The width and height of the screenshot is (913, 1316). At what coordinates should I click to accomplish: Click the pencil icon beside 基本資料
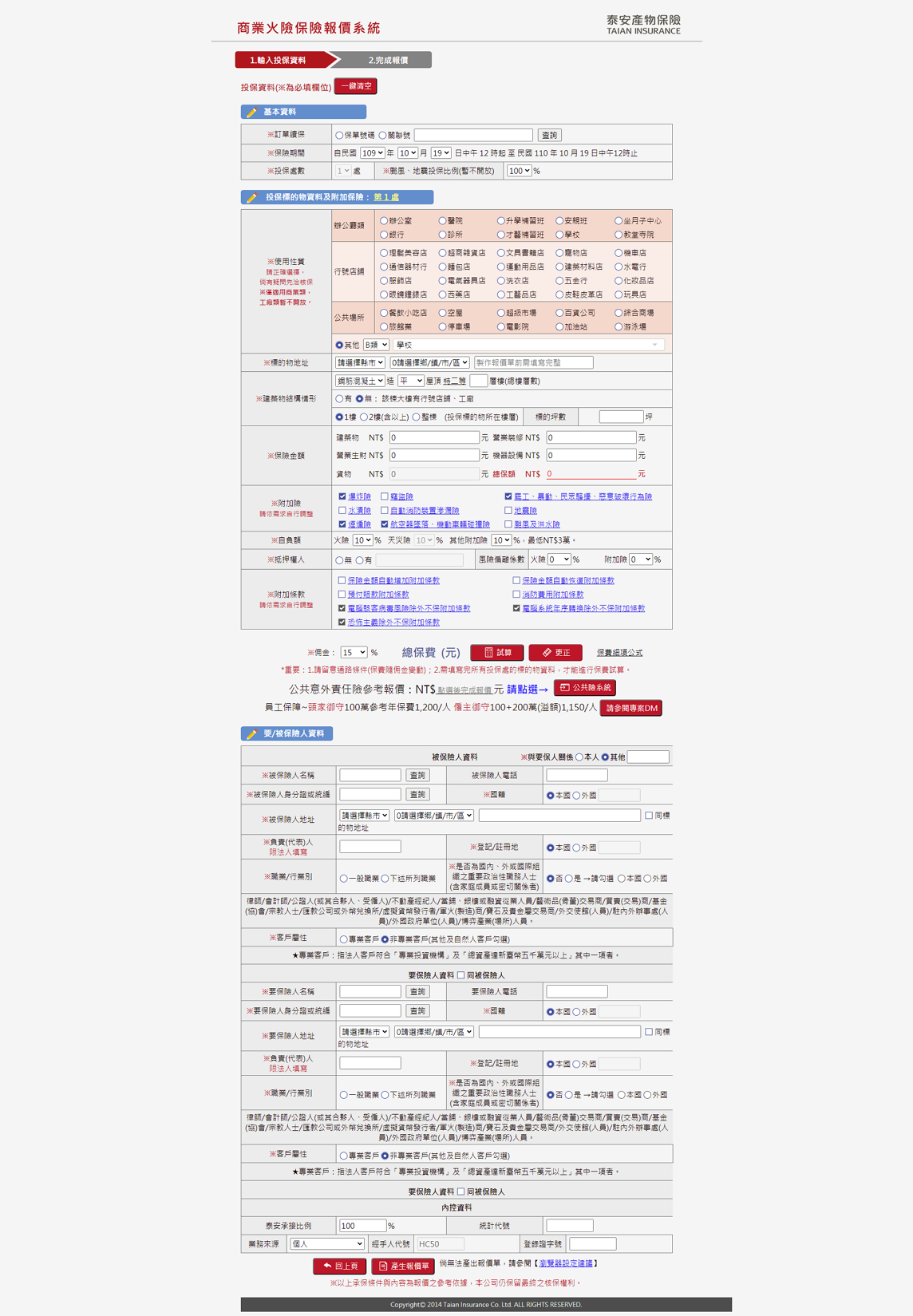coord(252,113)
